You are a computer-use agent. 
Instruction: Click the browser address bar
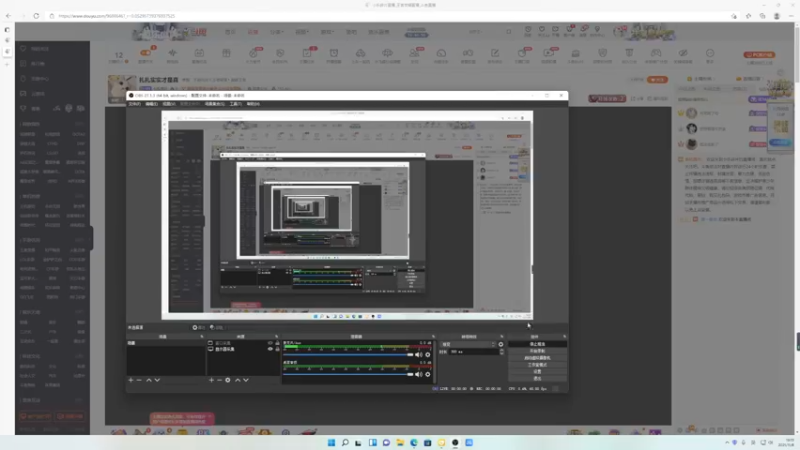click(388, 16)
